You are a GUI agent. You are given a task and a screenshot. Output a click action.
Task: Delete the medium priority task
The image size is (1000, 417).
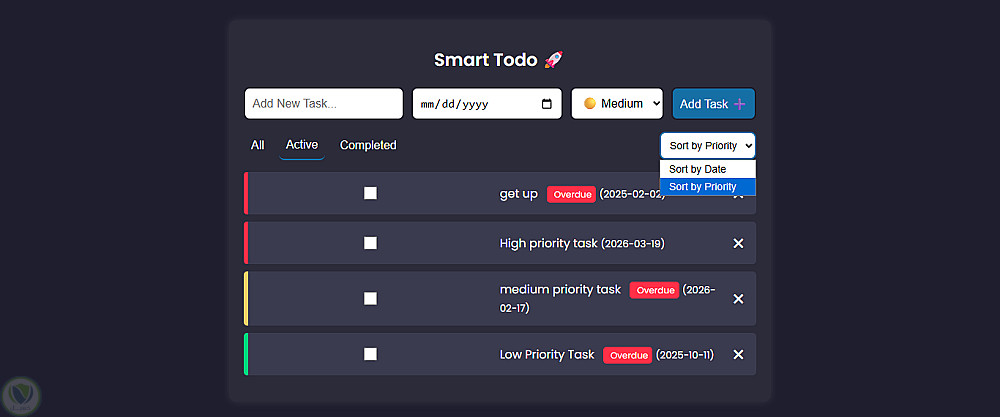pyautogui.click(x=738, y=299)
